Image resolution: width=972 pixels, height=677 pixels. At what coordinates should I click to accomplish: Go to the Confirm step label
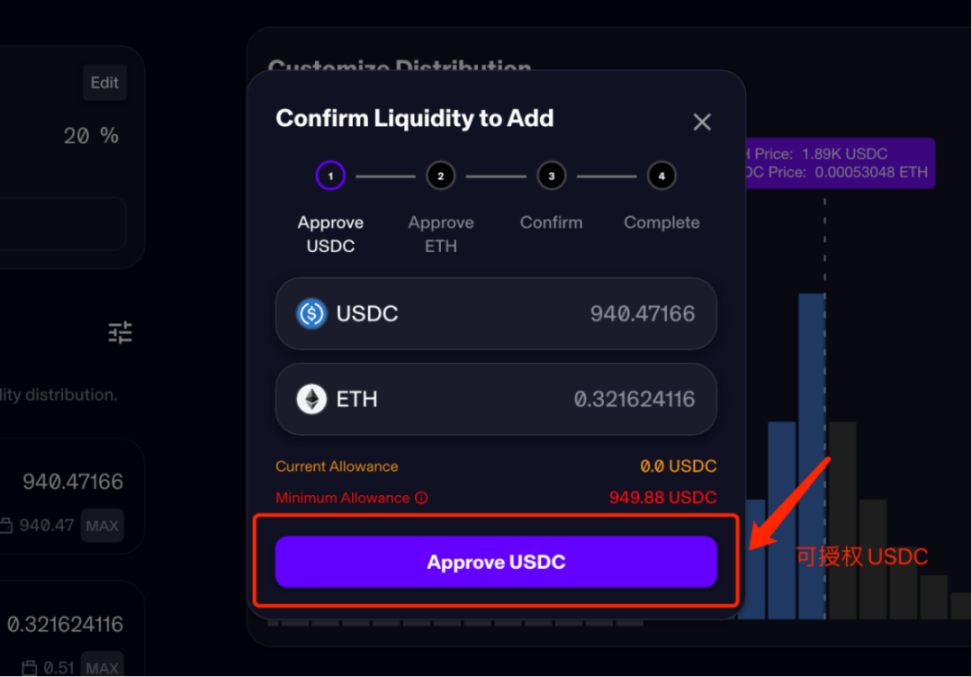click(x=551, y=223)
